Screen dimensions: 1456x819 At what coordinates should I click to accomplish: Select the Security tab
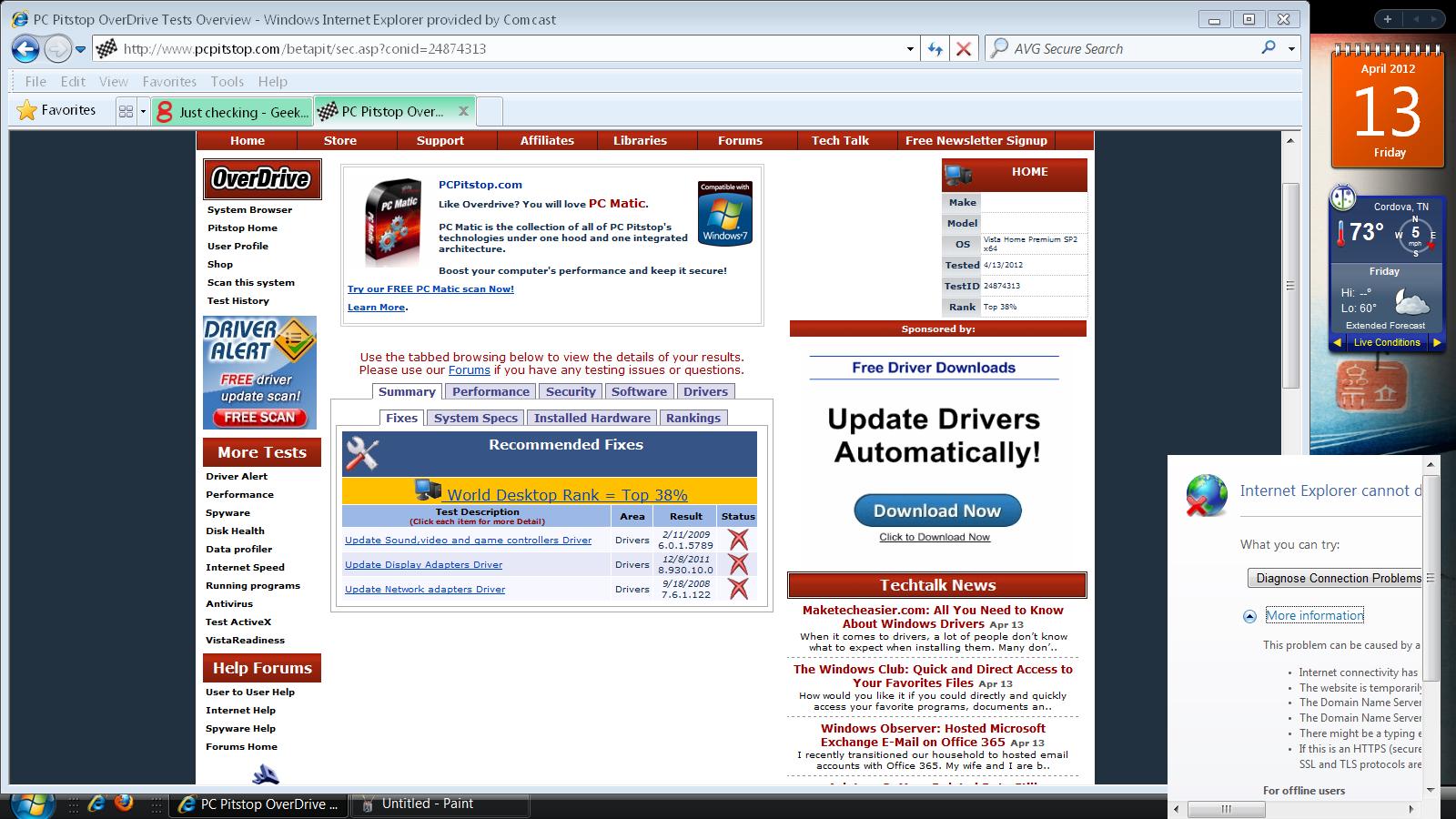point(571,391)
